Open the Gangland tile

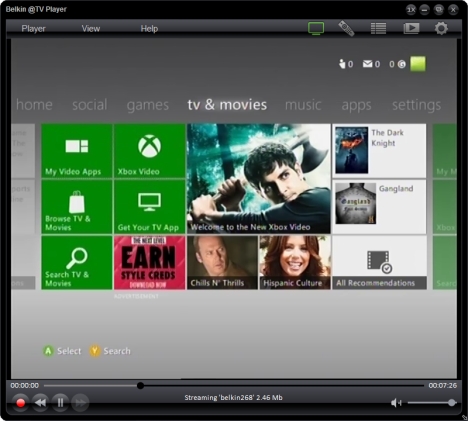point(379,207)
